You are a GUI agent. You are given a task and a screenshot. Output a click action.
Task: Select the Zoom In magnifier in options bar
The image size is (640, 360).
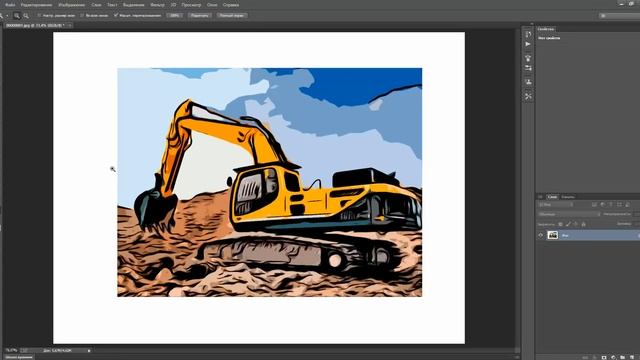[x=17, y=16]
